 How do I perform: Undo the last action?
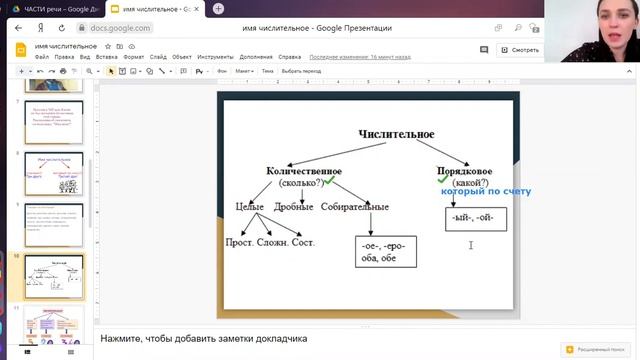click(40, 71)
